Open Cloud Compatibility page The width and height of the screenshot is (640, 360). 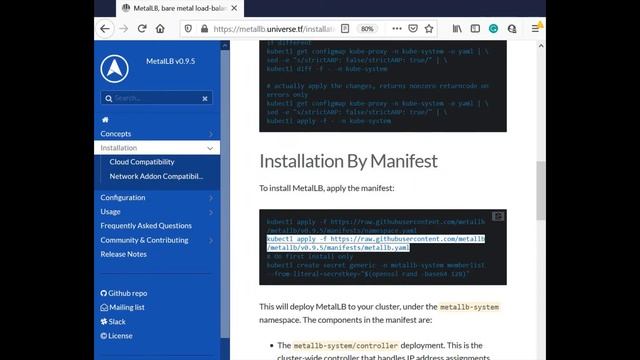pos(142,162)
